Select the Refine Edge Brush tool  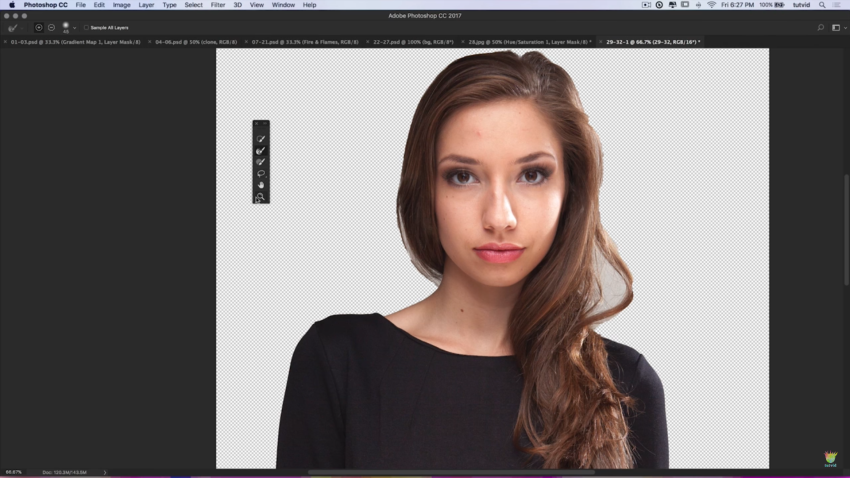(x=261, y=150)
